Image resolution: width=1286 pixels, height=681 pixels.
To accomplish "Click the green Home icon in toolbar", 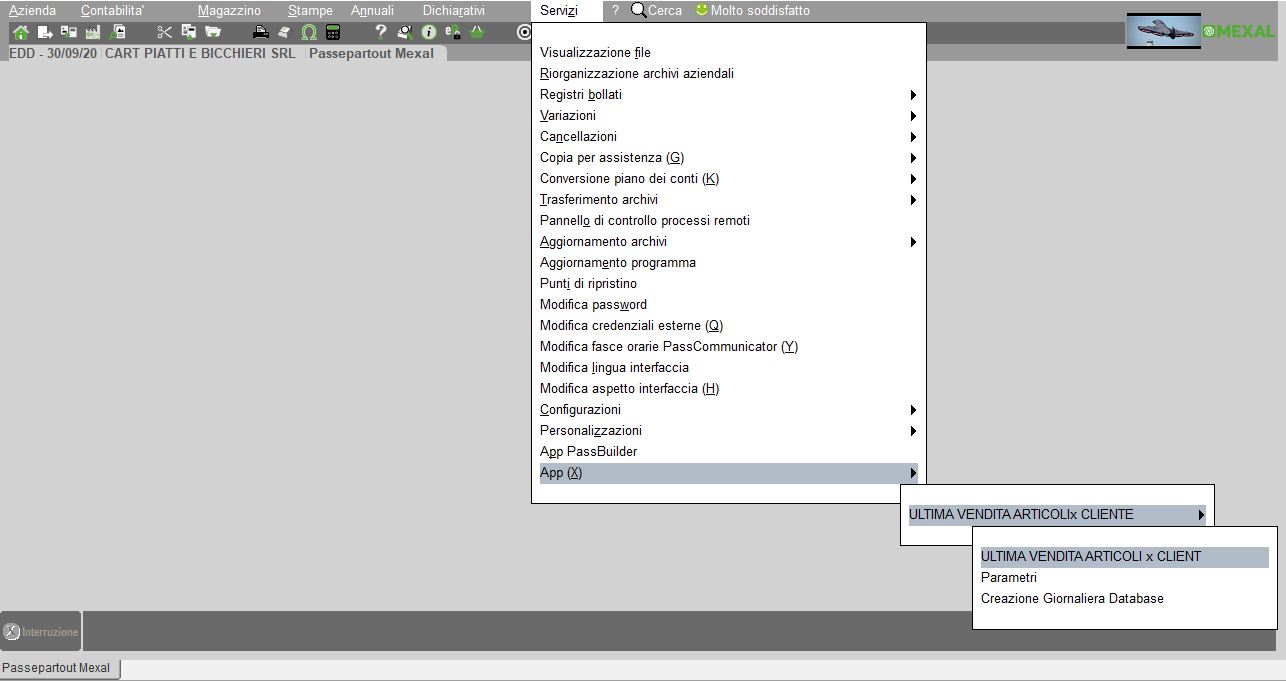I will [x=20, y=32].
